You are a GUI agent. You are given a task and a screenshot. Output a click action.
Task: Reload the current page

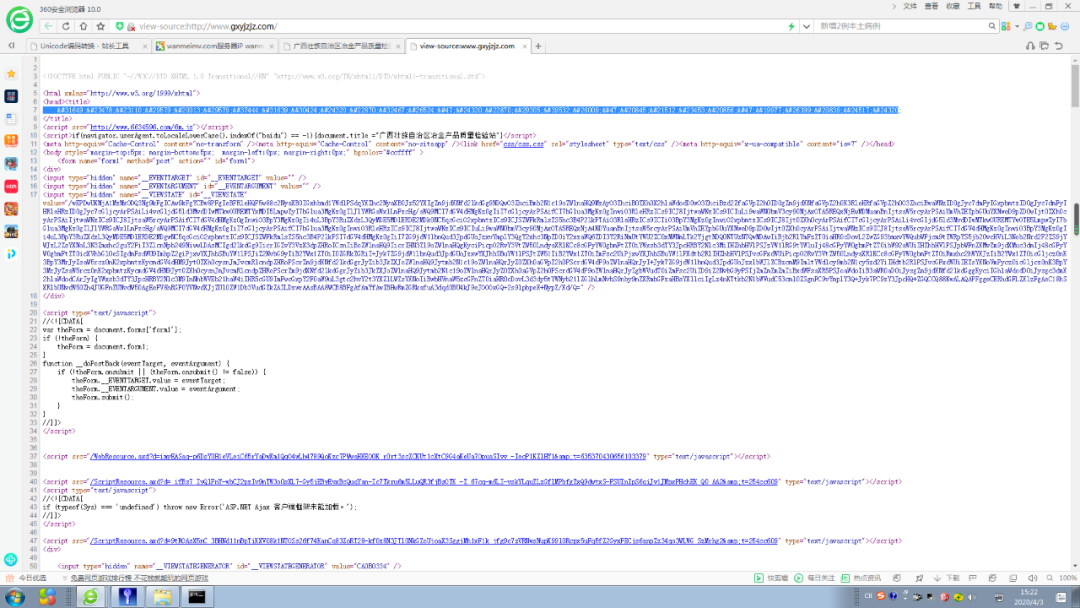[x=66, y=26]
